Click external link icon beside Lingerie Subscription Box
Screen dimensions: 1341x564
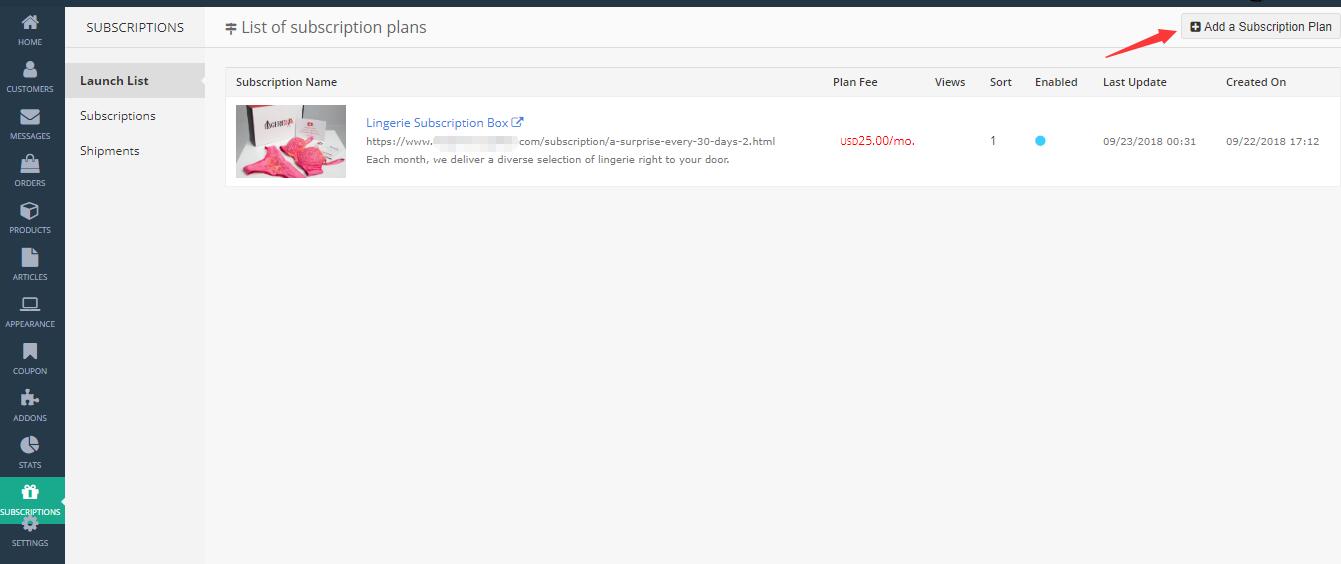coord(517,122)
